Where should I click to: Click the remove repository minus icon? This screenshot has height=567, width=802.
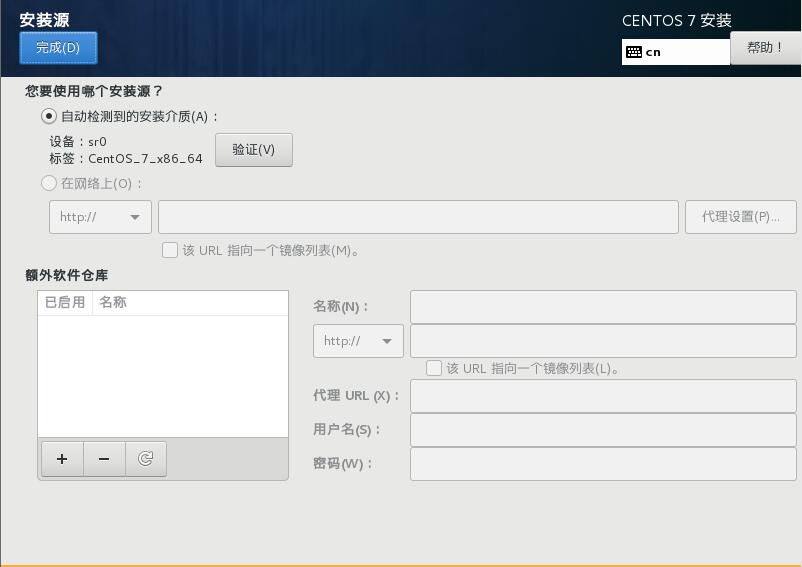coord(104,459)
